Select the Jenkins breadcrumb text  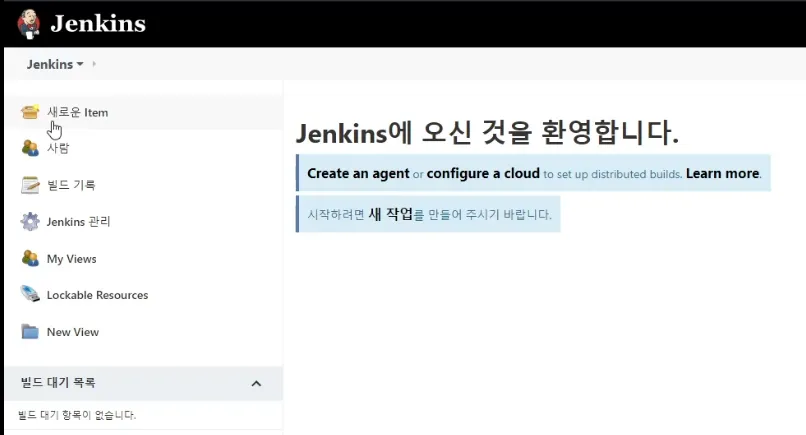(x=49, y=64)
